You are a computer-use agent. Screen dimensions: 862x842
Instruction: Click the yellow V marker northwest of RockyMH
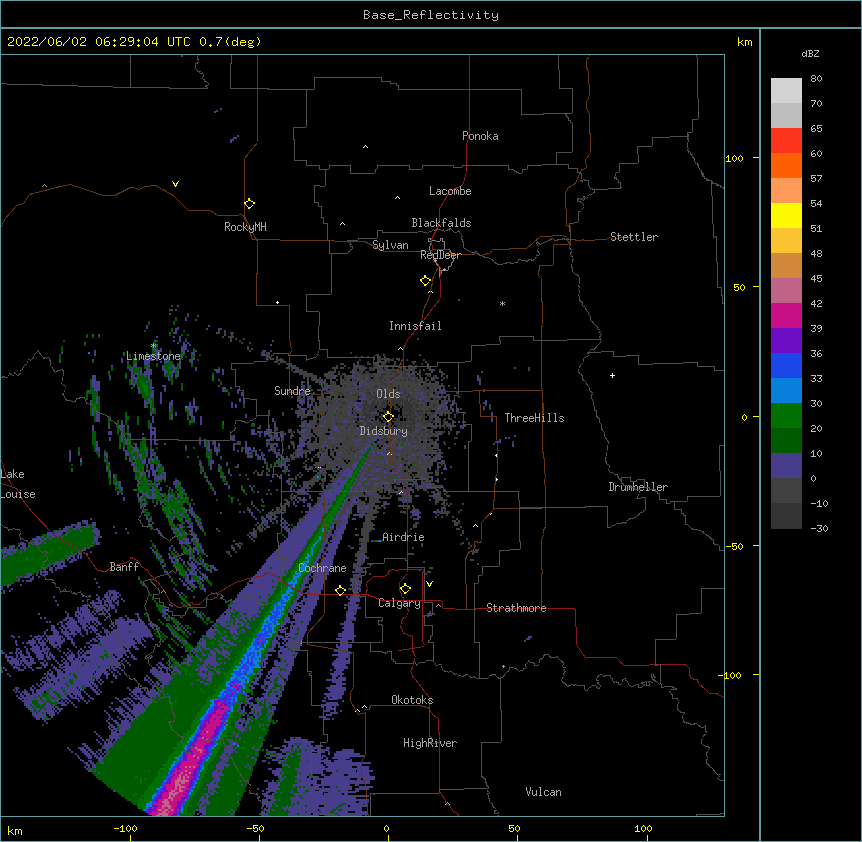tap(175, 184)
